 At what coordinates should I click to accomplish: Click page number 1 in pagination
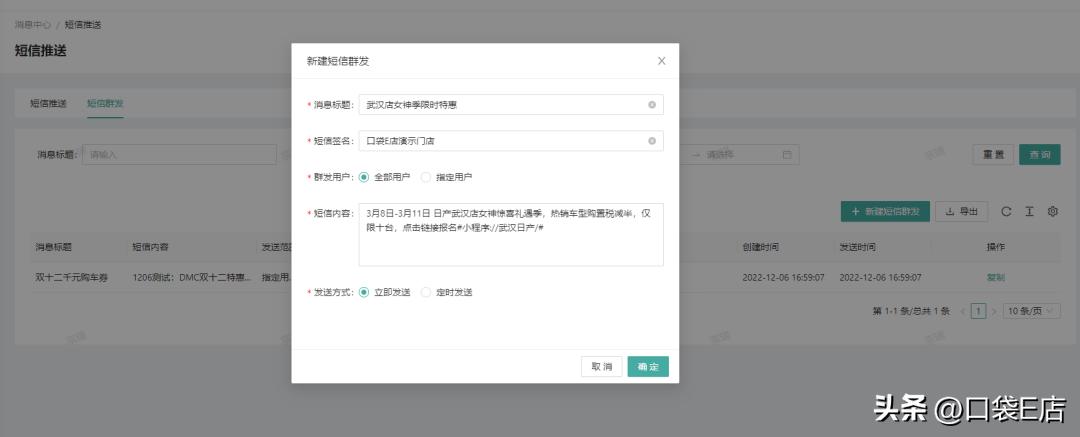(x=978, y=311)
